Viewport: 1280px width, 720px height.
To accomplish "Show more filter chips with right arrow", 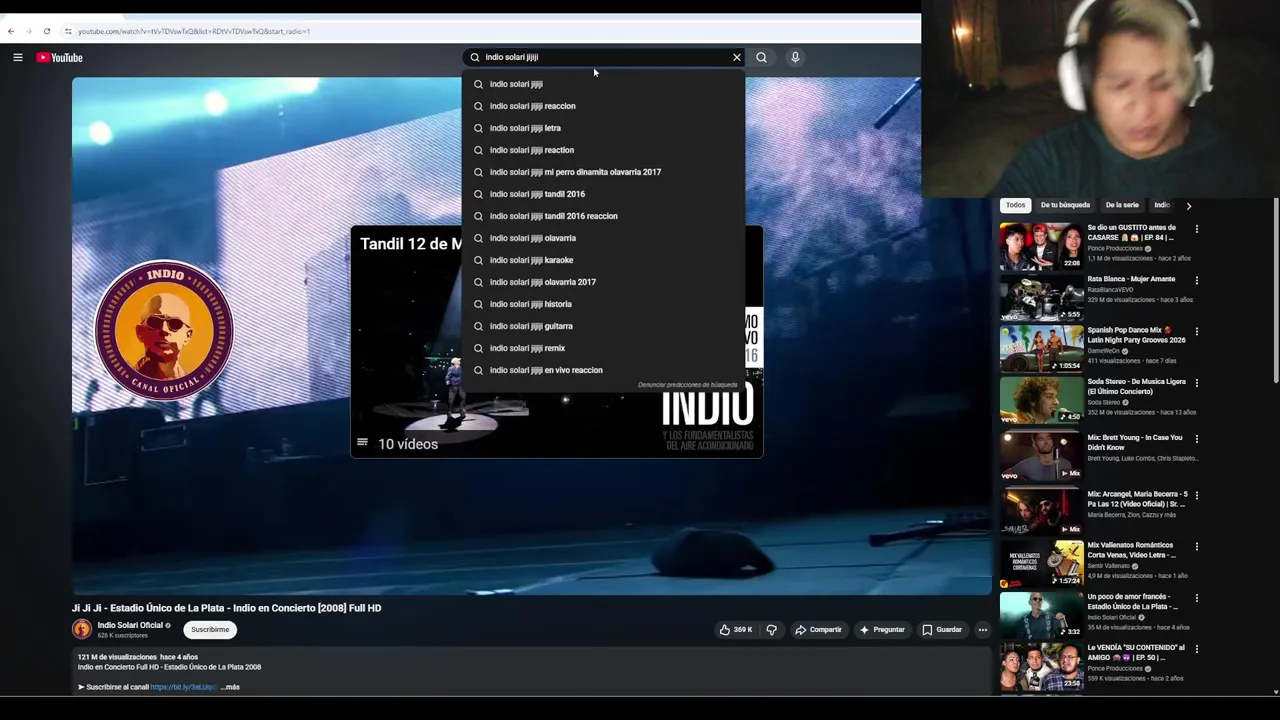I will coord(1188,205).
